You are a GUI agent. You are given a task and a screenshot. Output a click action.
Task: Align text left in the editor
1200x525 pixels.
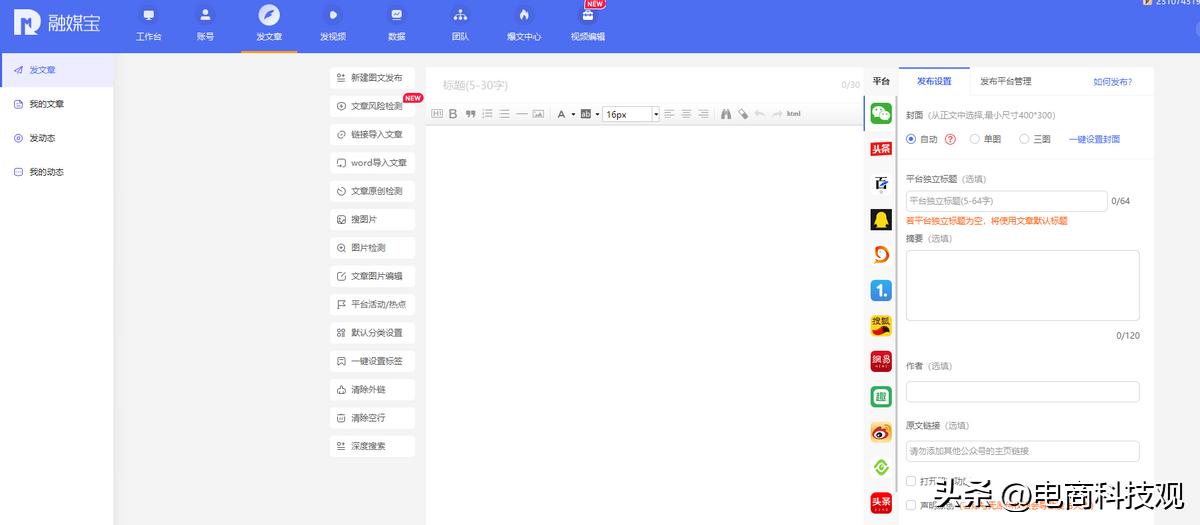click(x=670, y=114)
